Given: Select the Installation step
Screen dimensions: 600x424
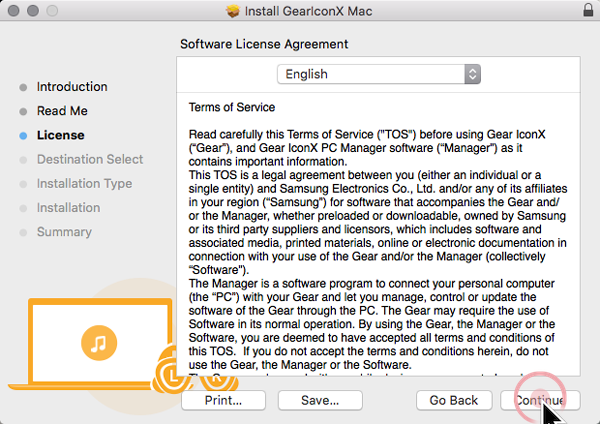Looking at the screenshot, I should [x=68, y=208].
